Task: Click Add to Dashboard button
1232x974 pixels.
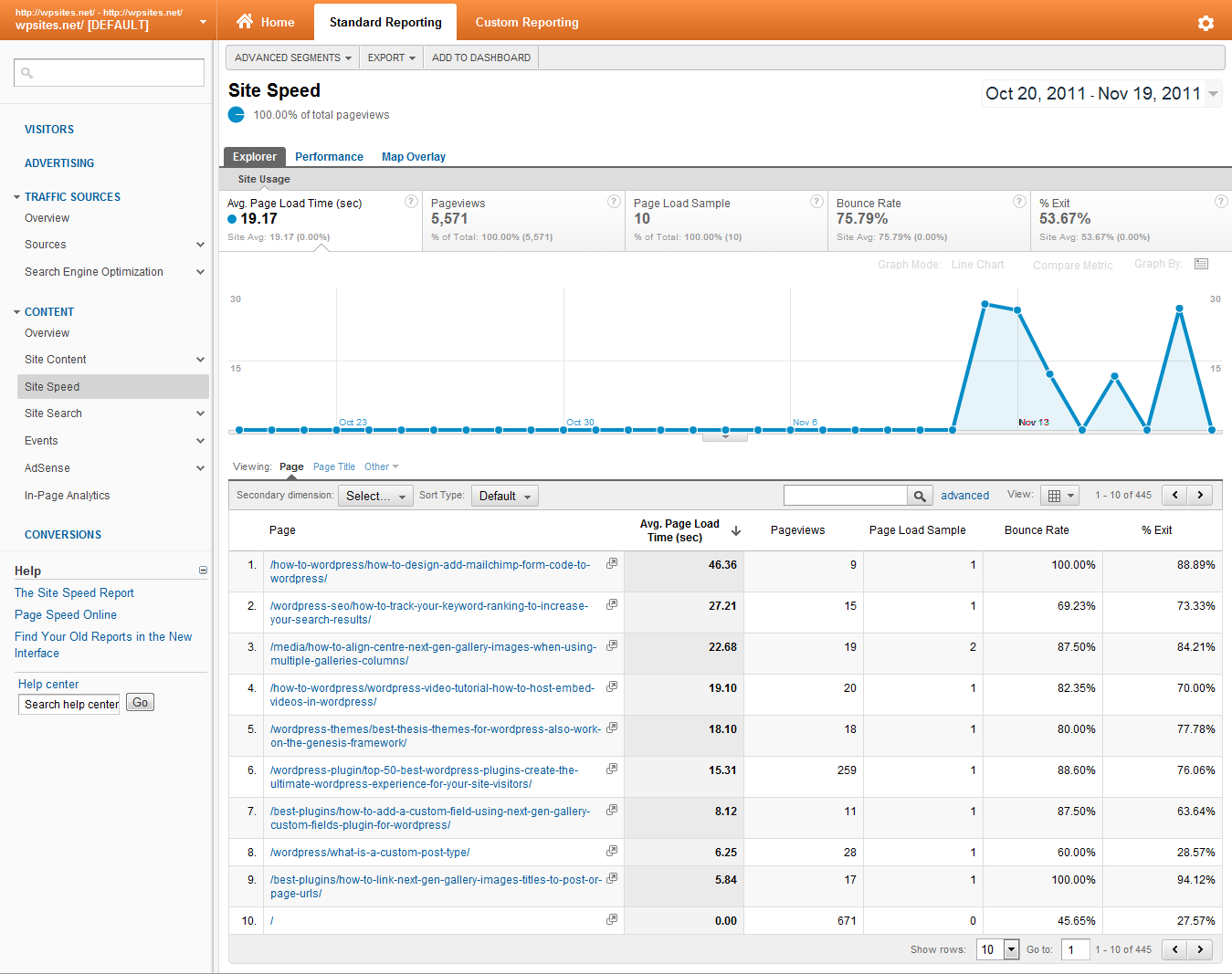Action: tap(480, 58)
